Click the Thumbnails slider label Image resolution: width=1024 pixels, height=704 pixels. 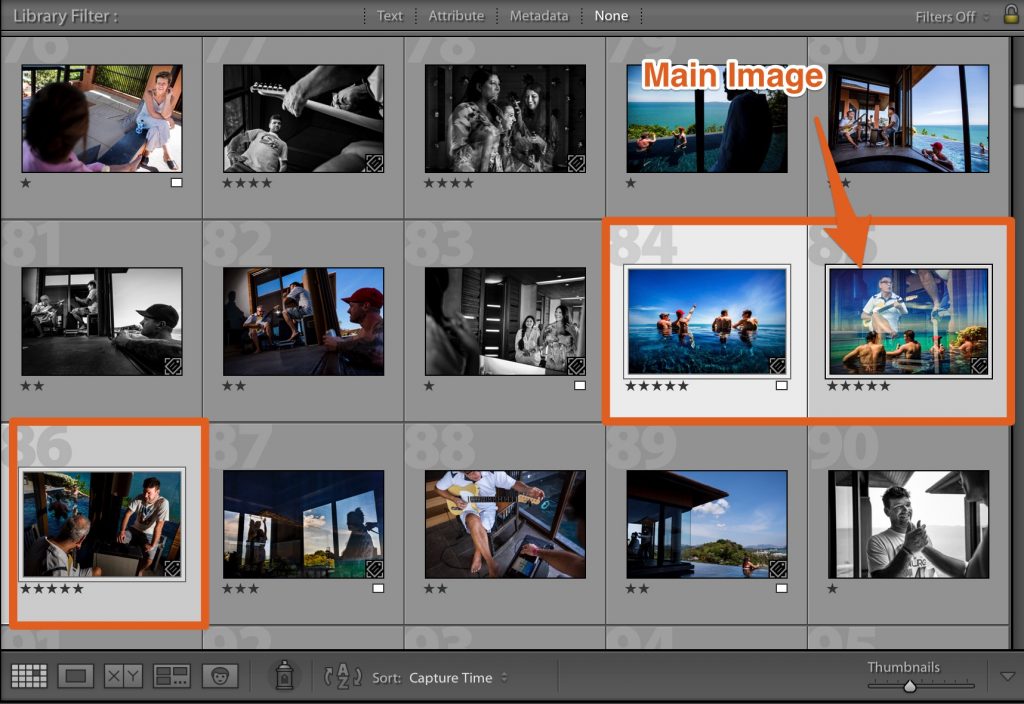coord(904,667)
